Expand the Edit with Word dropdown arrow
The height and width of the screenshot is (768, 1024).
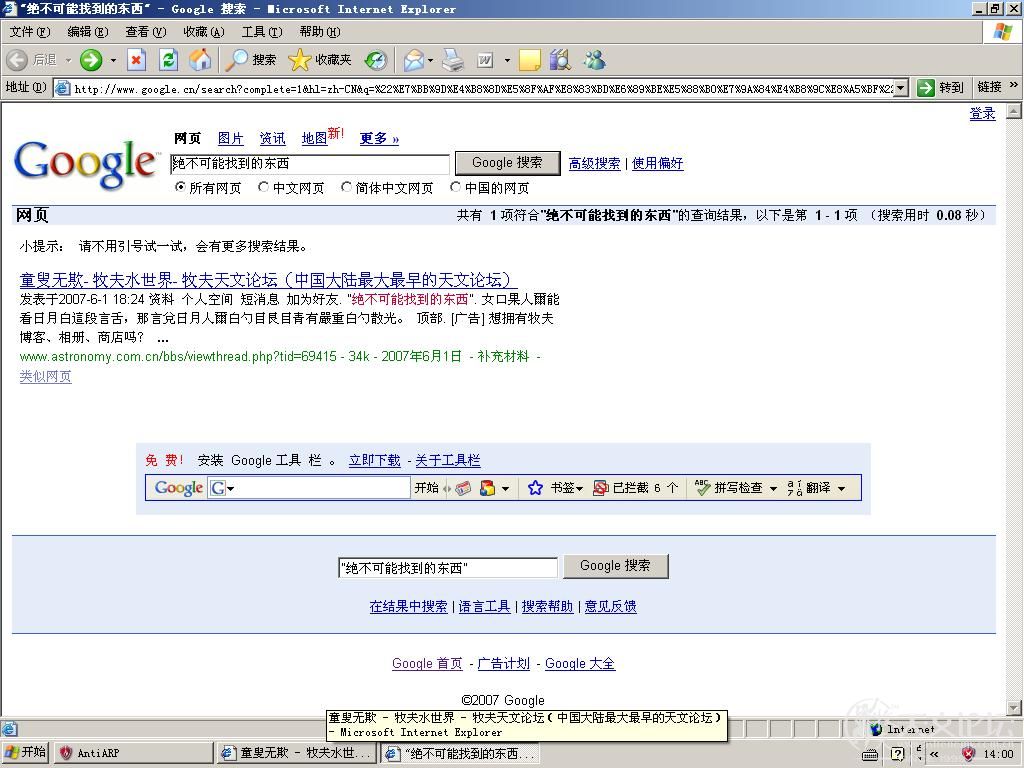point(507,60)
